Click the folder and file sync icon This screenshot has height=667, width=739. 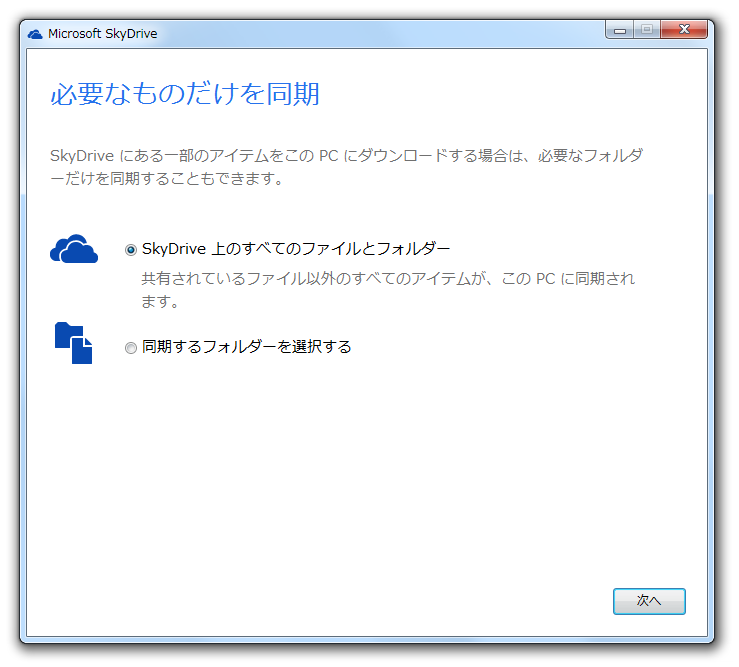(74, 343)
